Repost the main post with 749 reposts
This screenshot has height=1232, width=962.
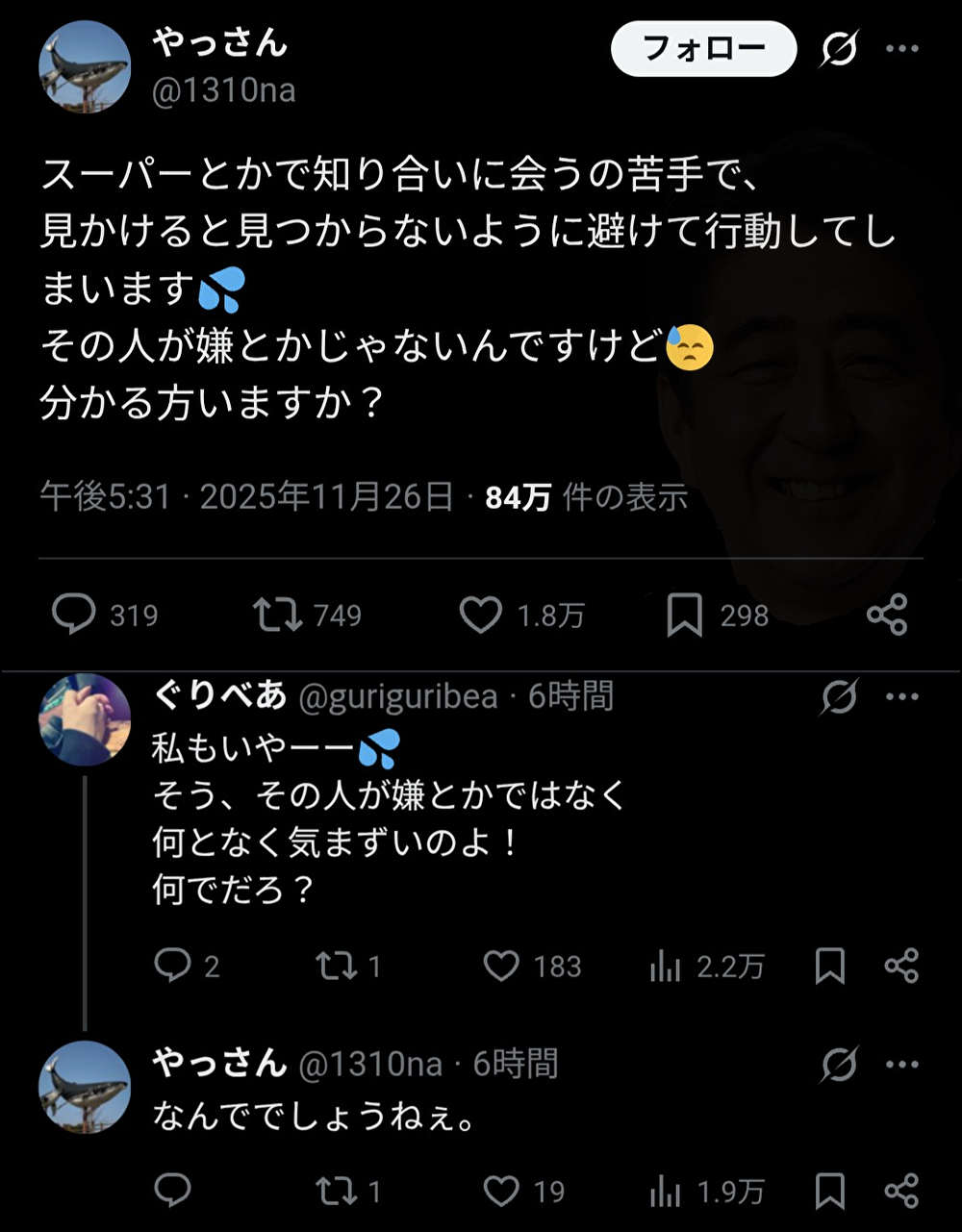pyautogui.click(x=278, y=615)
